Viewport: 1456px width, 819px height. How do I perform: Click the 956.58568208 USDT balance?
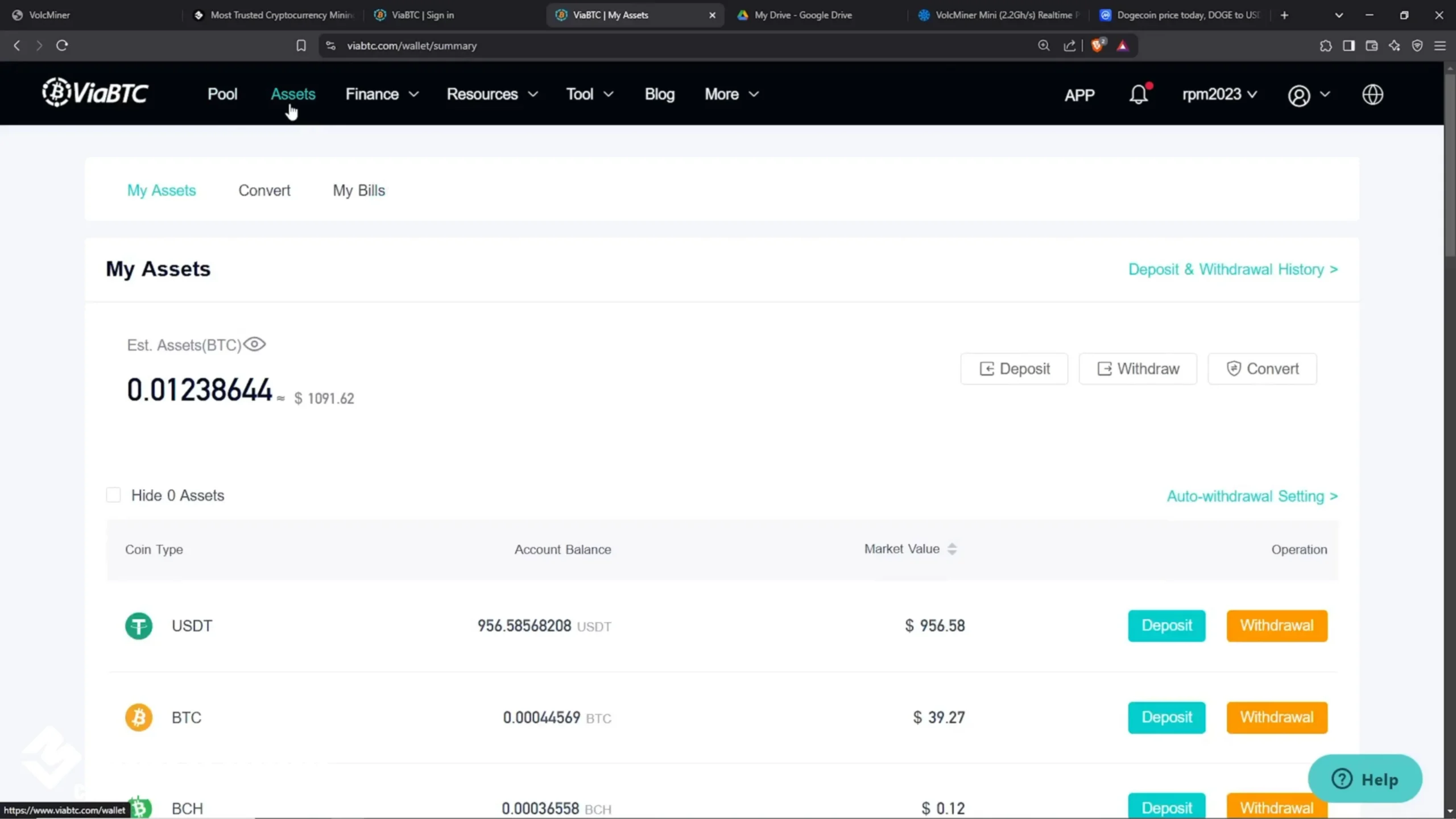[544, 626]
